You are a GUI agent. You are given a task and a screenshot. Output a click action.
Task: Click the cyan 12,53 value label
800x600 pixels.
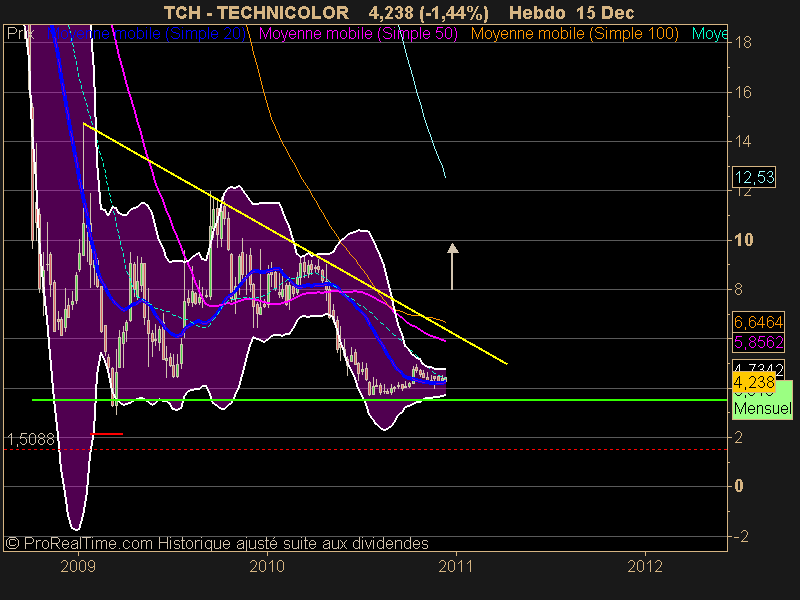[x=754, y=177]
